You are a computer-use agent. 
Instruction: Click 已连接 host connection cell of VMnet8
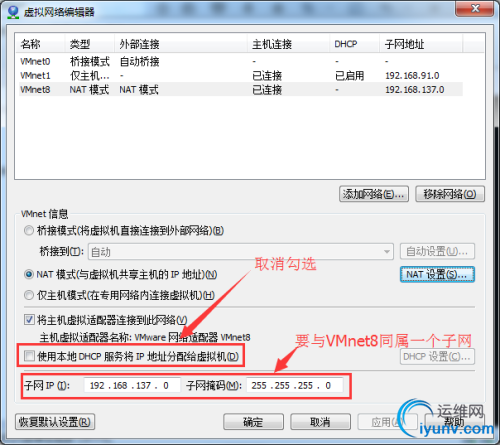pos(267,90)
